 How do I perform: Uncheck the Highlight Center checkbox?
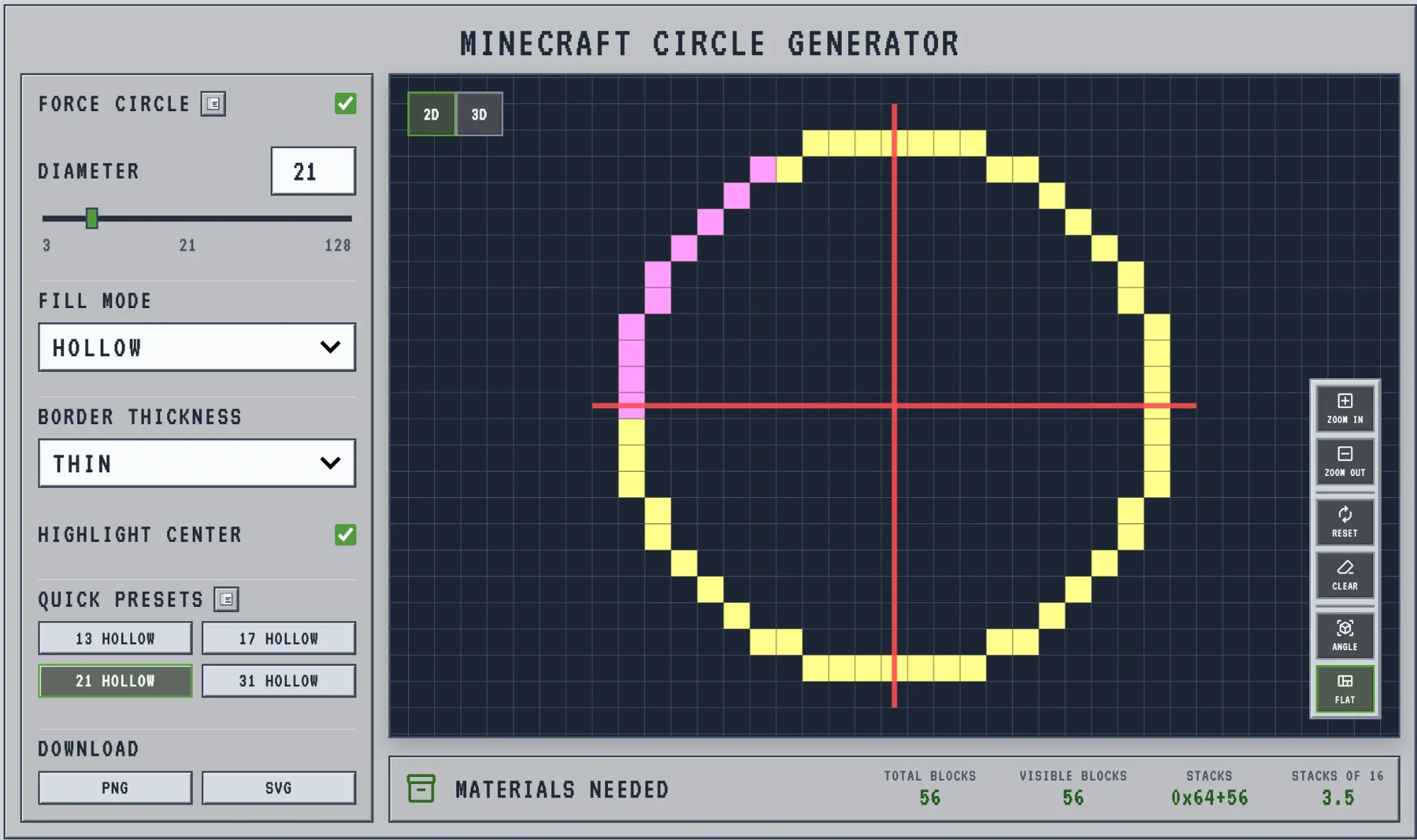pos(346,534)
